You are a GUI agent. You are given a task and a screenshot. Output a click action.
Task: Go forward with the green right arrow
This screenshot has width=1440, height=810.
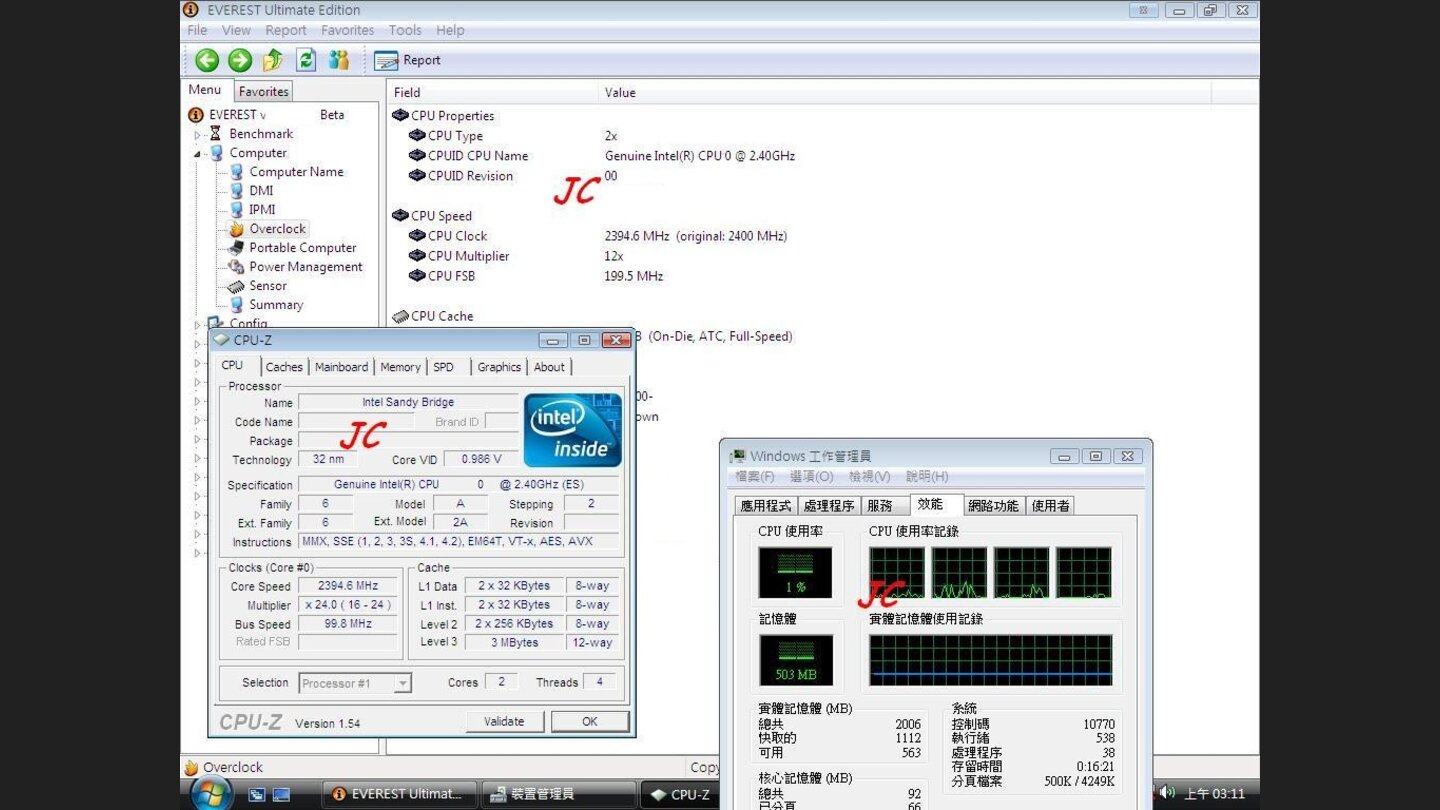coord(240,60)
